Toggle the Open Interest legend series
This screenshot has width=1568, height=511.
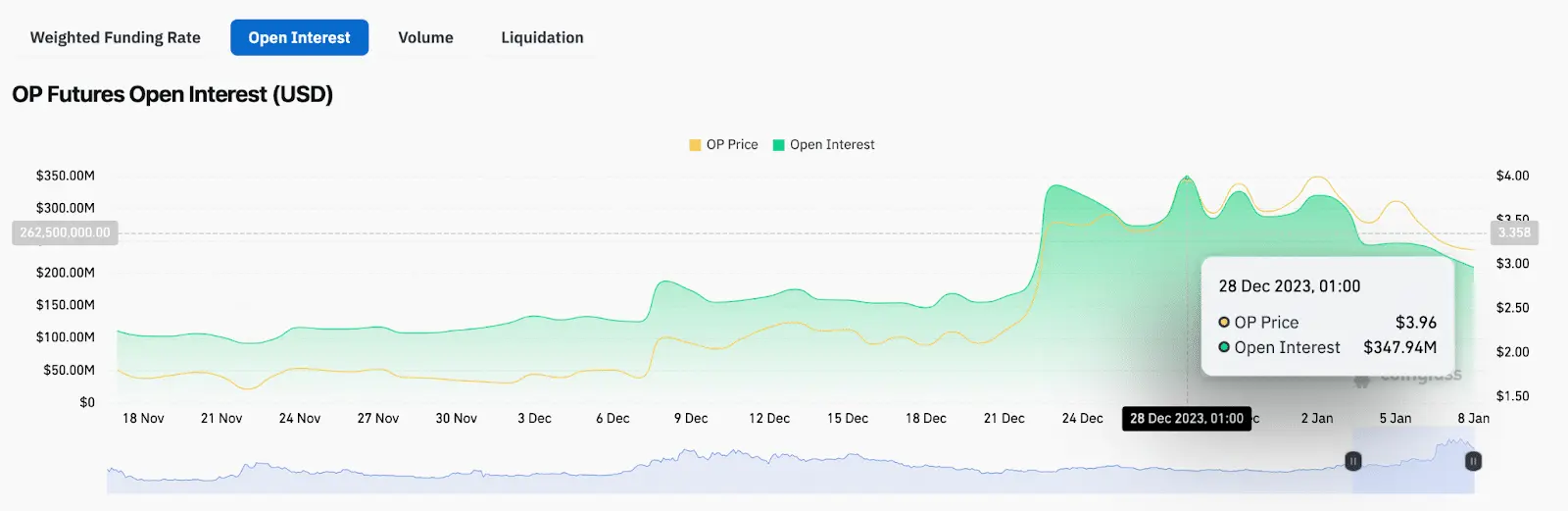tap(832, 144)
